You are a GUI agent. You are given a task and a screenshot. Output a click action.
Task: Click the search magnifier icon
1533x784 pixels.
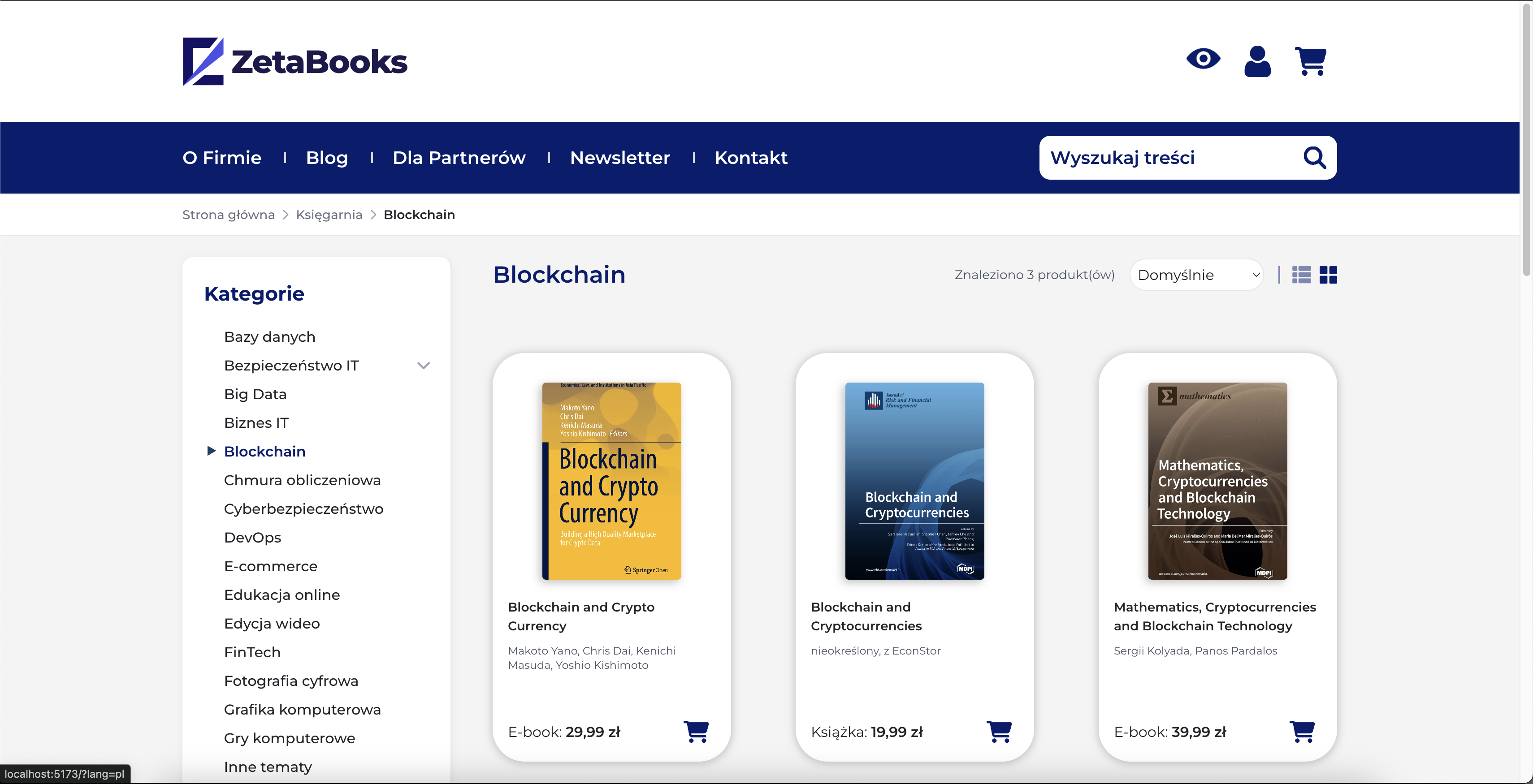pyautogui.click(x=1314, y=158)
